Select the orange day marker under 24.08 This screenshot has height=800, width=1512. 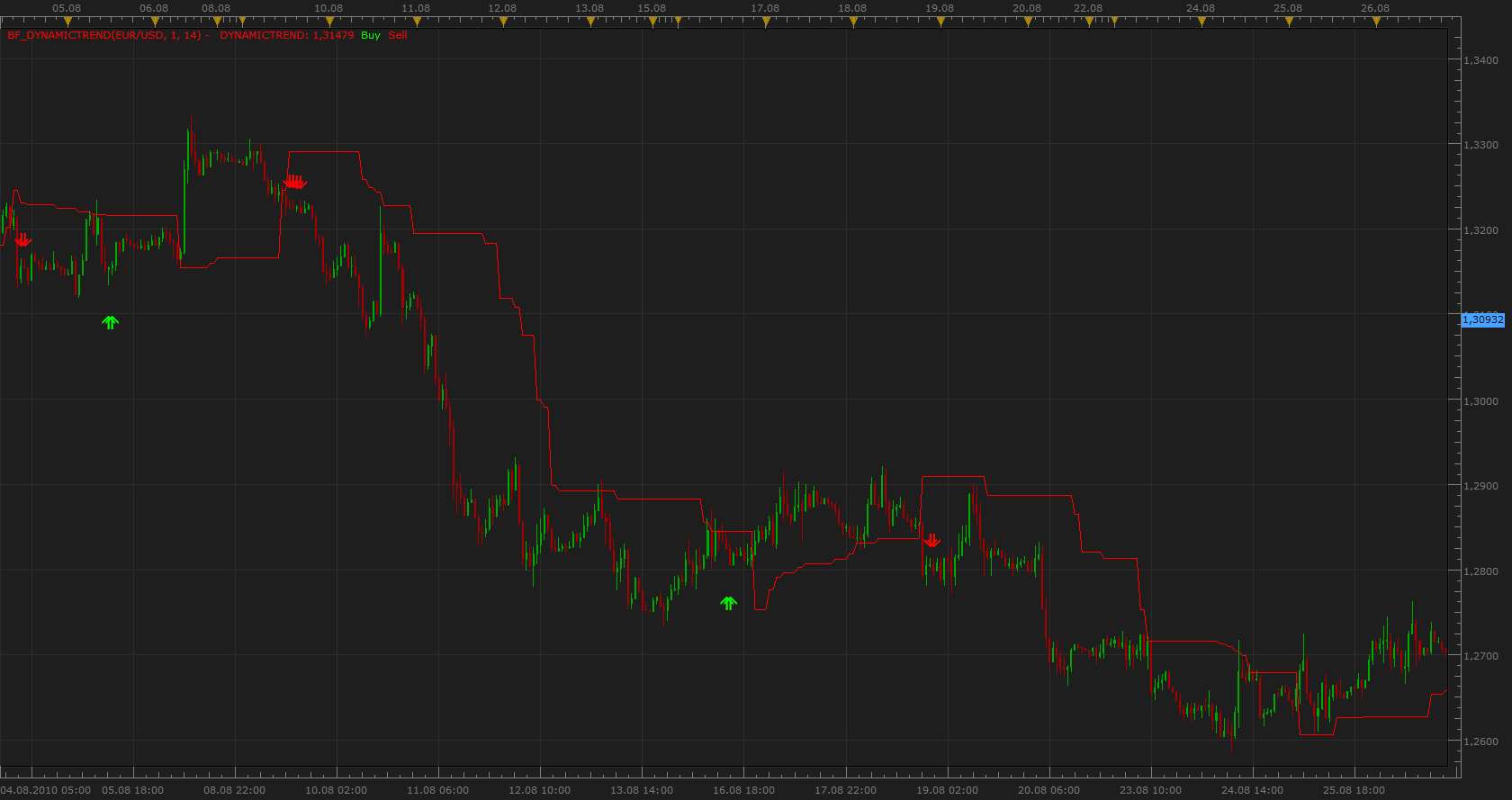[x=1201, y=22]
